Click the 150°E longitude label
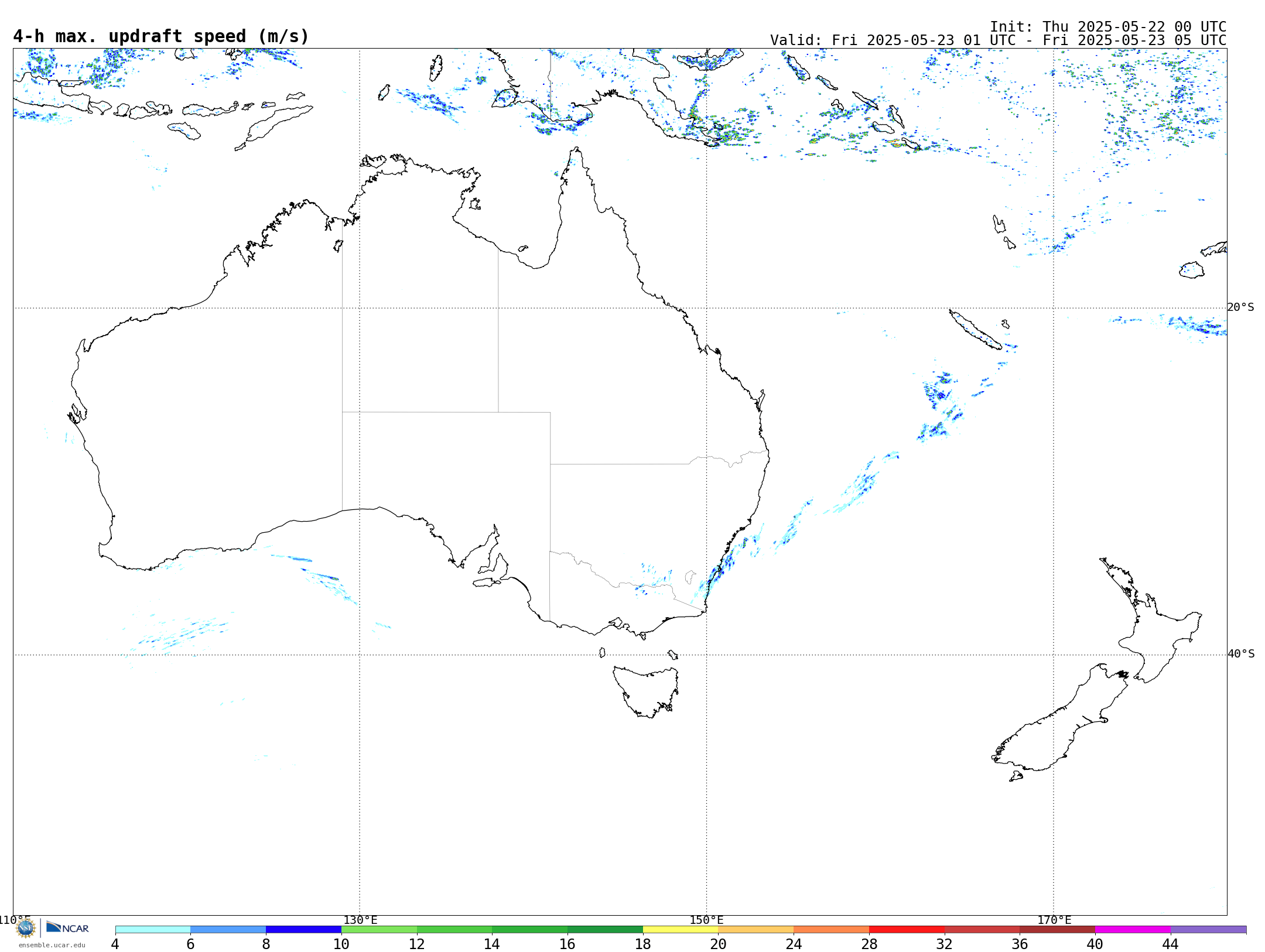Image resolution: width=1265 pixels, height=952 pixels. click(706, 920)
